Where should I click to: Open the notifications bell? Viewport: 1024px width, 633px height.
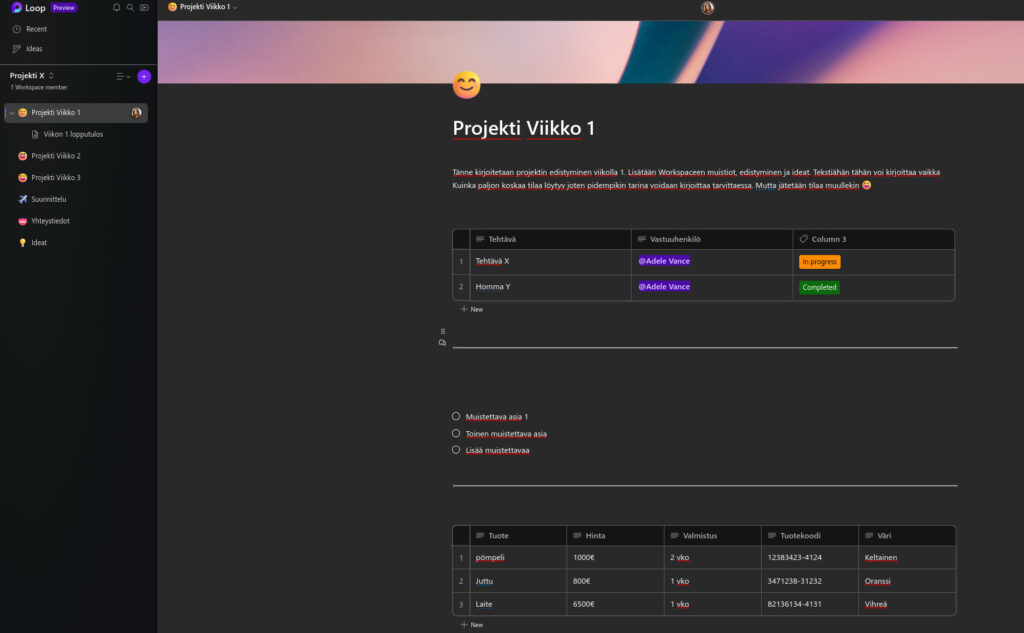116,7
